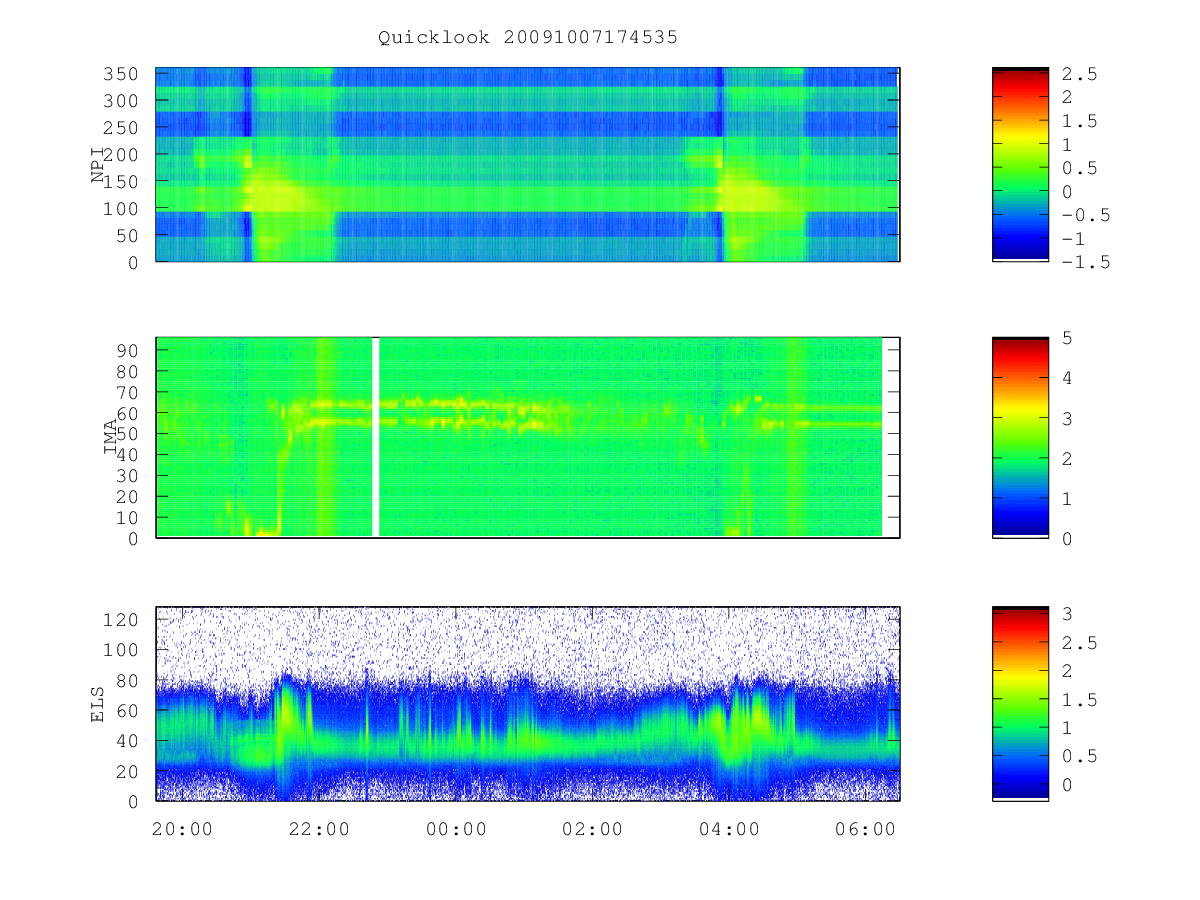Click the 4 label on IMA colorbar
1200x900 pixels.
point(1068,378)
